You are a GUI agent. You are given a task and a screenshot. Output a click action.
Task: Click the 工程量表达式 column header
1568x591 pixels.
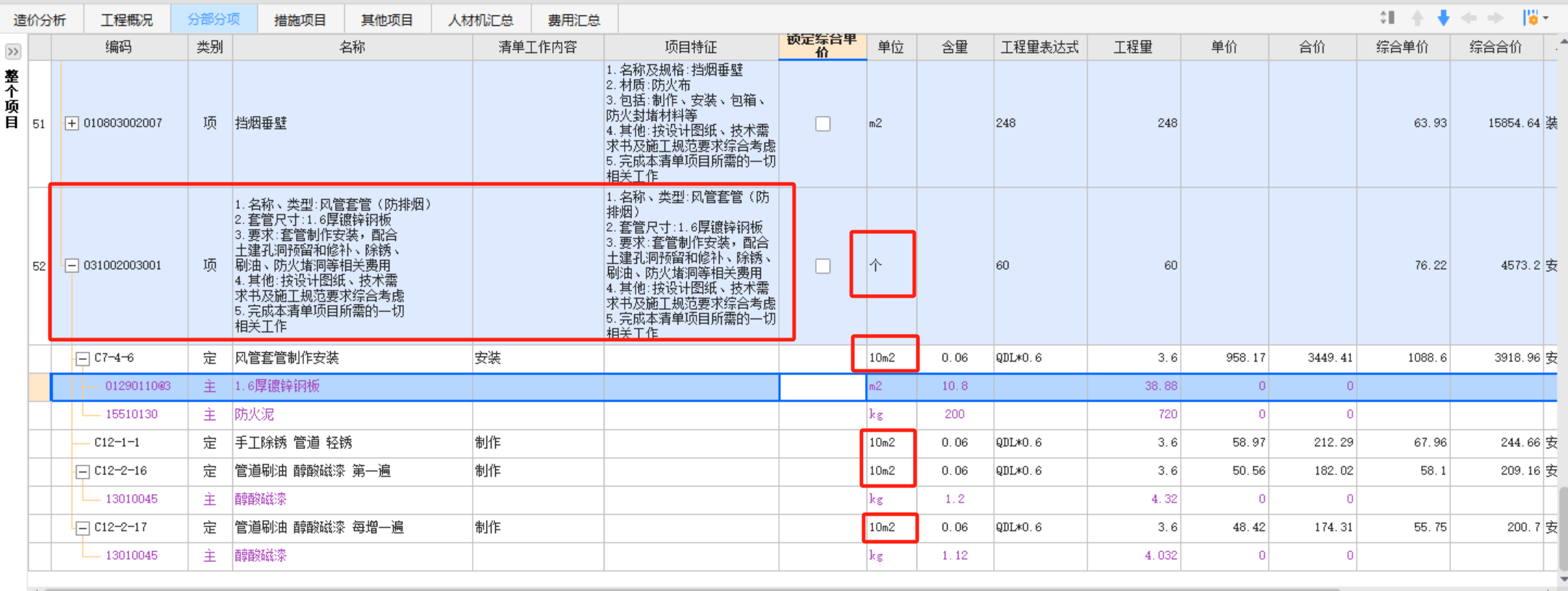1040,47
